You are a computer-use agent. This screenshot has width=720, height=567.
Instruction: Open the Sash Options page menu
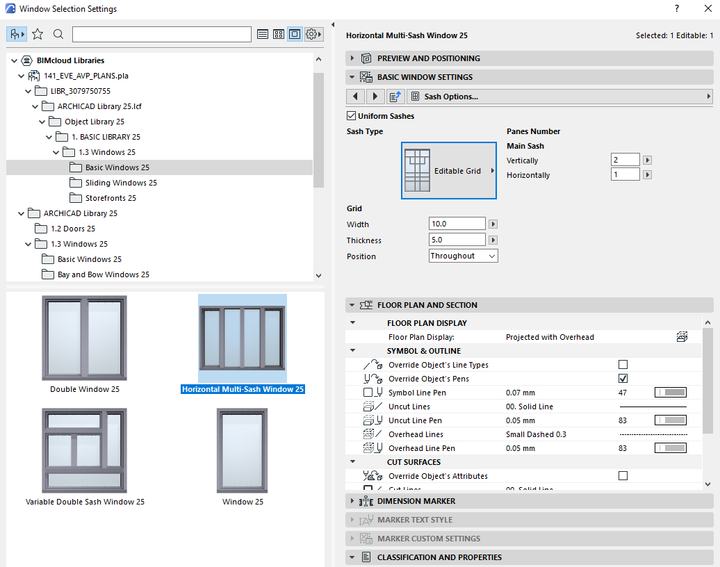pyautogui.click(x=559, y=96)
